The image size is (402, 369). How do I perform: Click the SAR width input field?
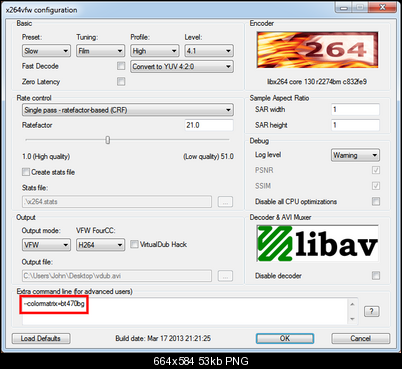coord(355,109)
